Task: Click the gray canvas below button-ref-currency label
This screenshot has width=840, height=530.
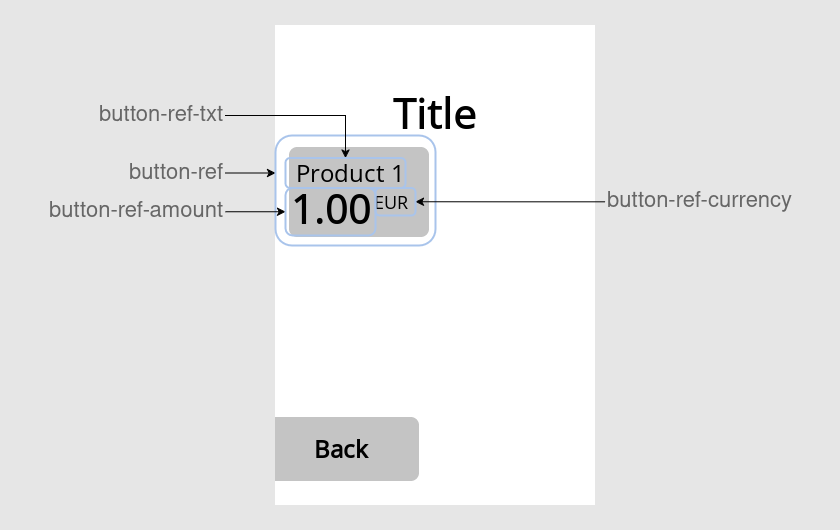Action: (698, 300)
